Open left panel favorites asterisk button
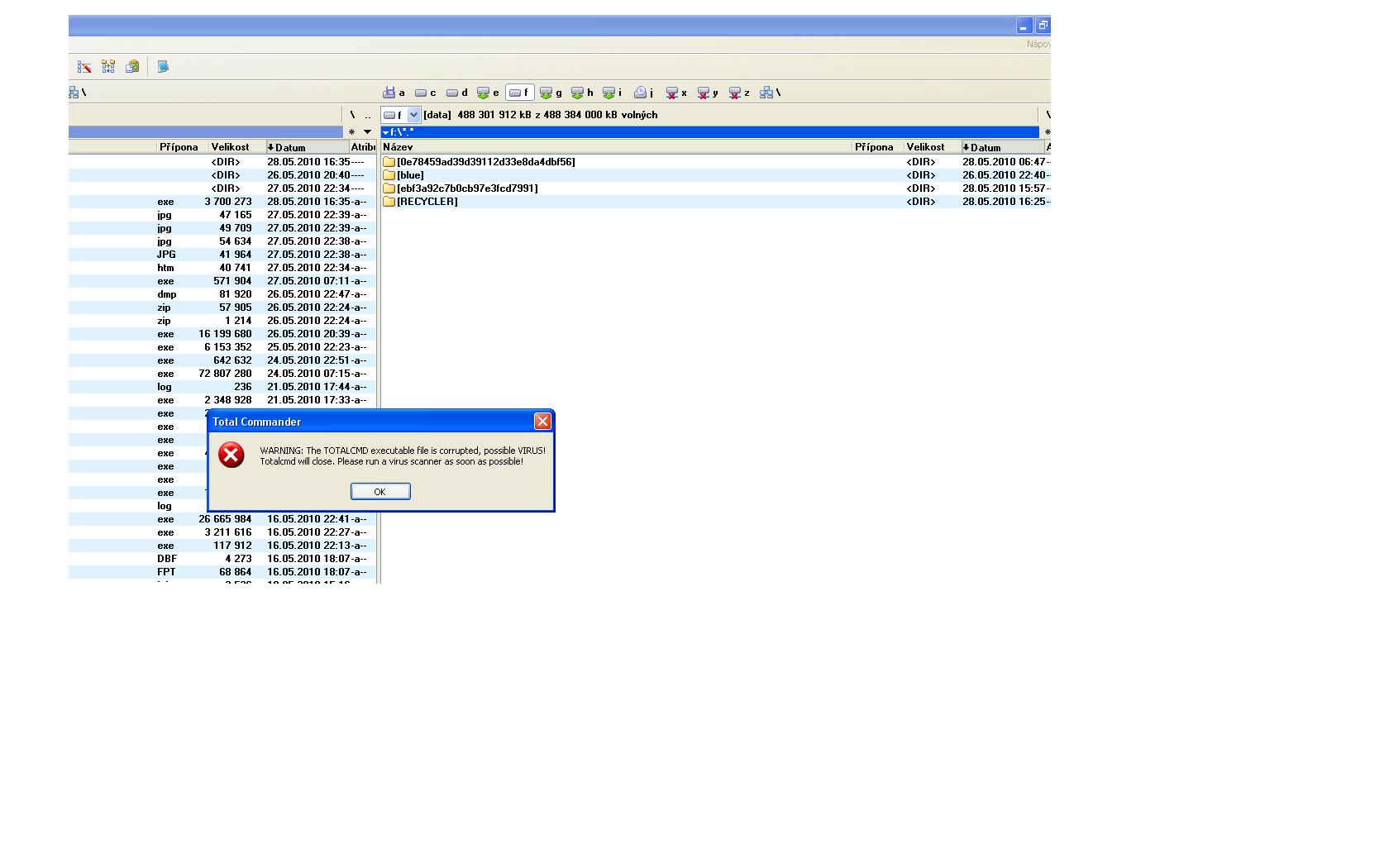The width and height of the screenshot is (1389, 868). click(352, 132)
